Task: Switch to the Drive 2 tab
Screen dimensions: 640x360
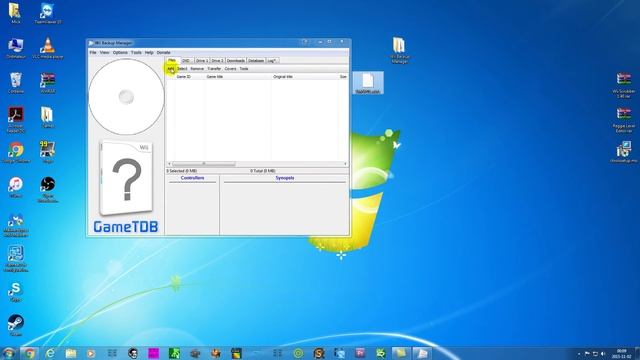Action: click(217, 60)
